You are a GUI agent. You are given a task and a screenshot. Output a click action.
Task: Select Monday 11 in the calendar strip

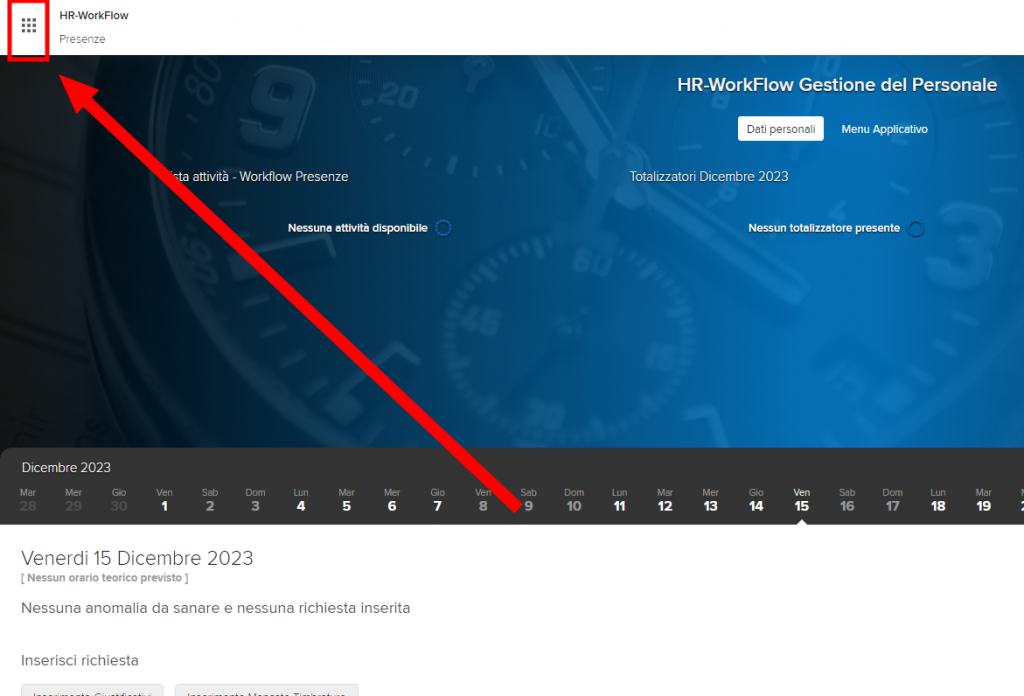coord(620,500)
